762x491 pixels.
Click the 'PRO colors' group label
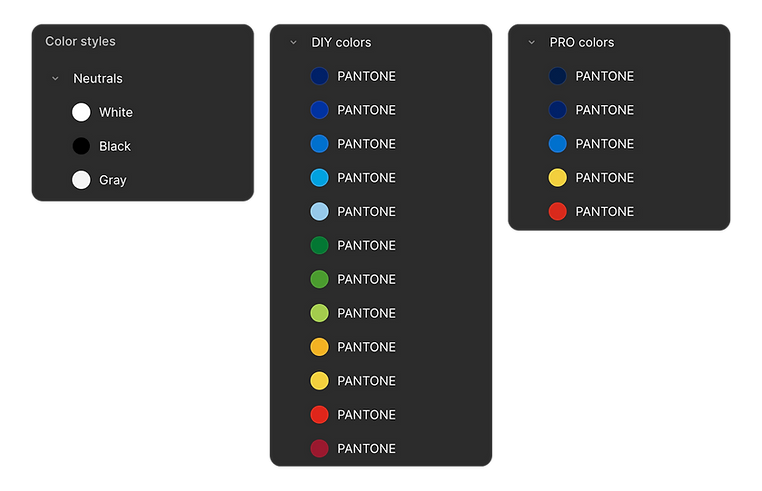click(x=582, y=42)
